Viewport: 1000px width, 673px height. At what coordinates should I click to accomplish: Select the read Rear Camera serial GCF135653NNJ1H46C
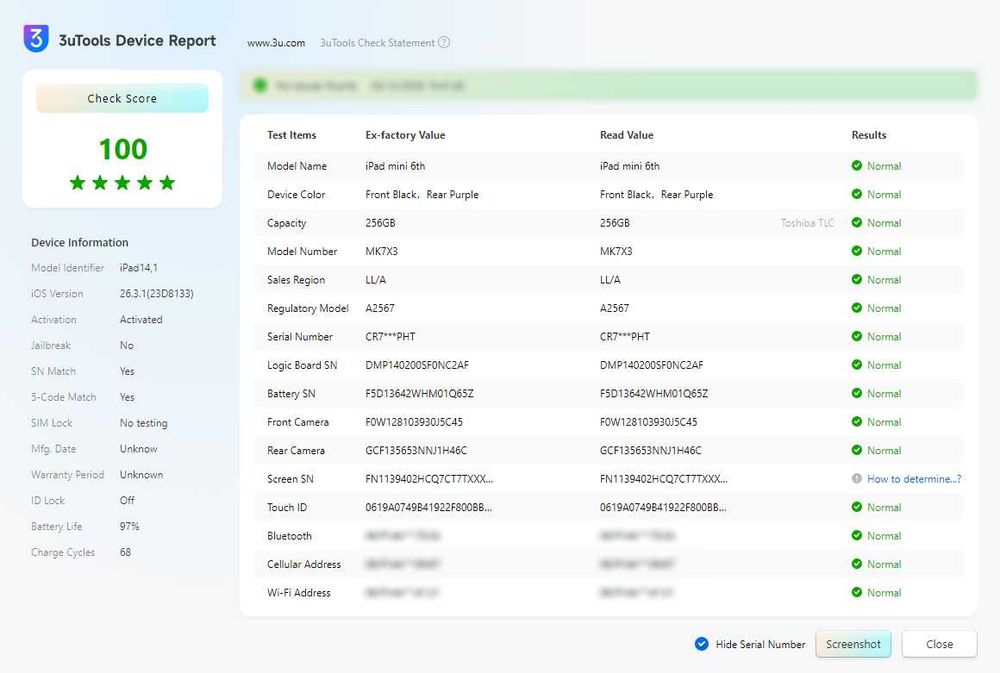[x=651, y=450]
